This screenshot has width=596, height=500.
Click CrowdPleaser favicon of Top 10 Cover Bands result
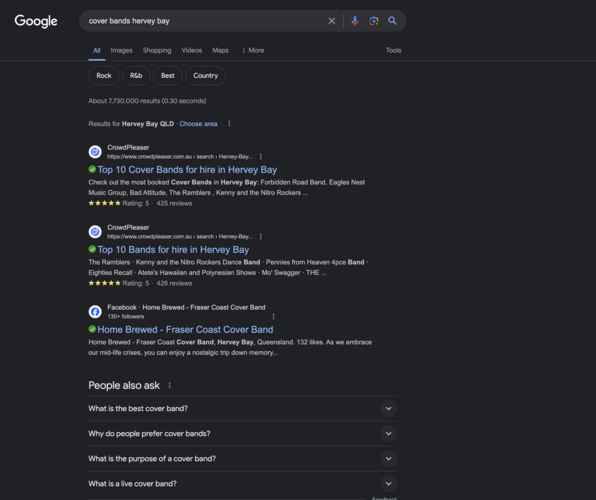point(95,152)
